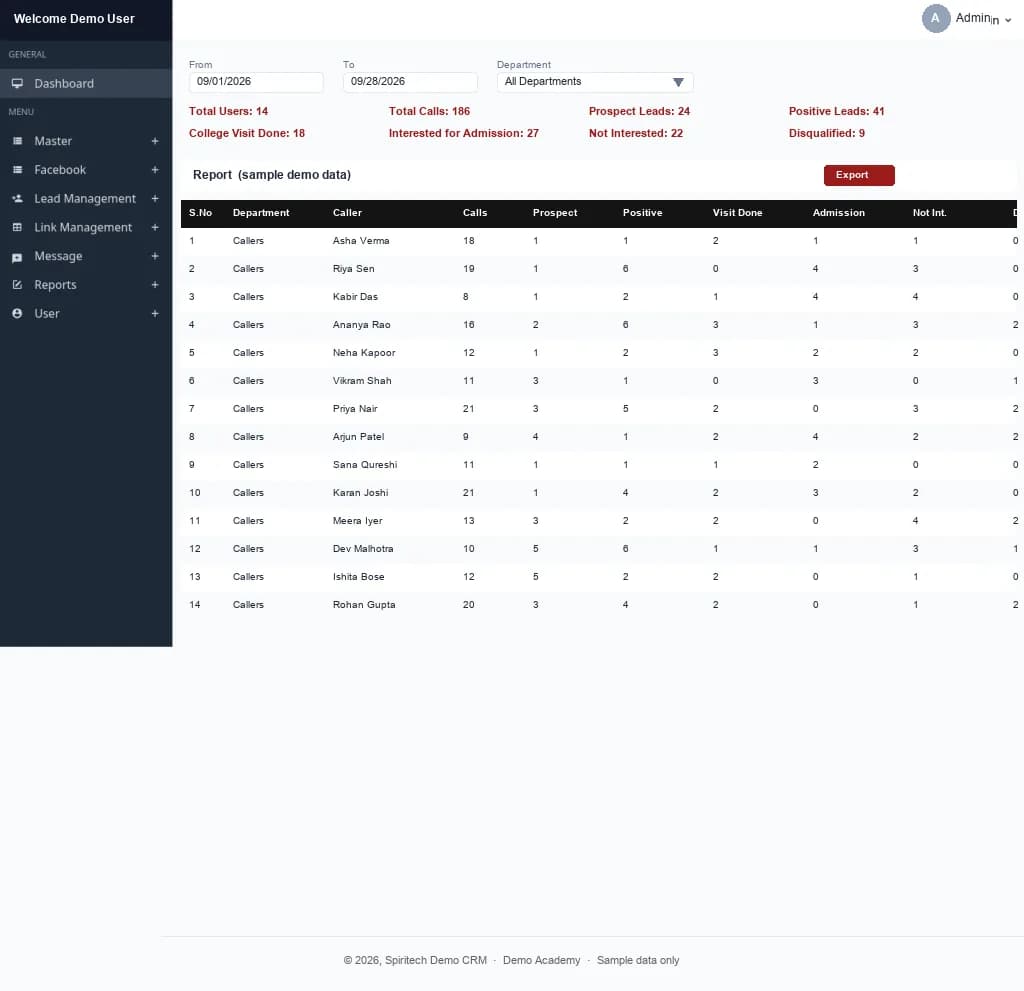
Task: Click the Calls column header
Action: click(x=475, y=213)
